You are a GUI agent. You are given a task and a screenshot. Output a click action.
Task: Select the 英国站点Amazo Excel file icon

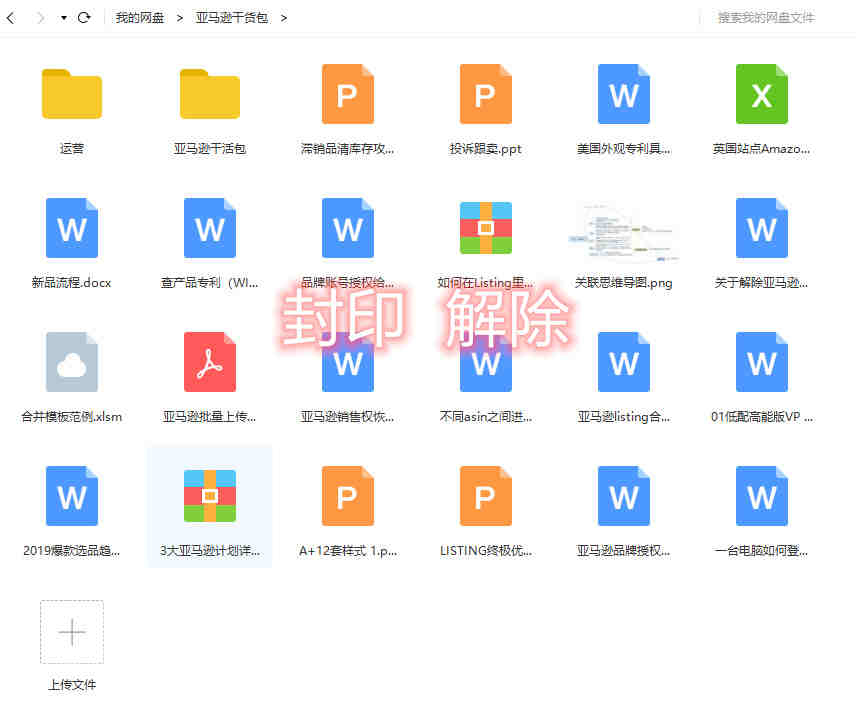(x=762, y=94)
